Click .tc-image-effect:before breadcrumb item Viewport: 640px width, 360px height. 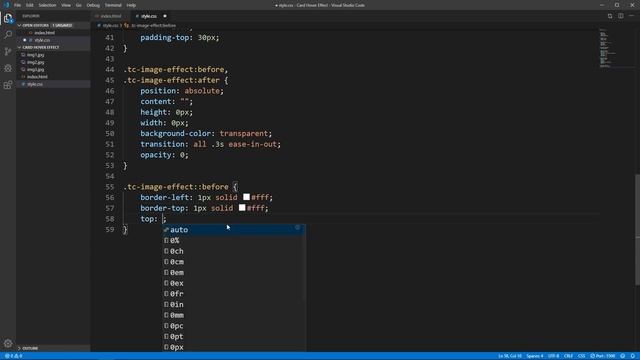153,25
